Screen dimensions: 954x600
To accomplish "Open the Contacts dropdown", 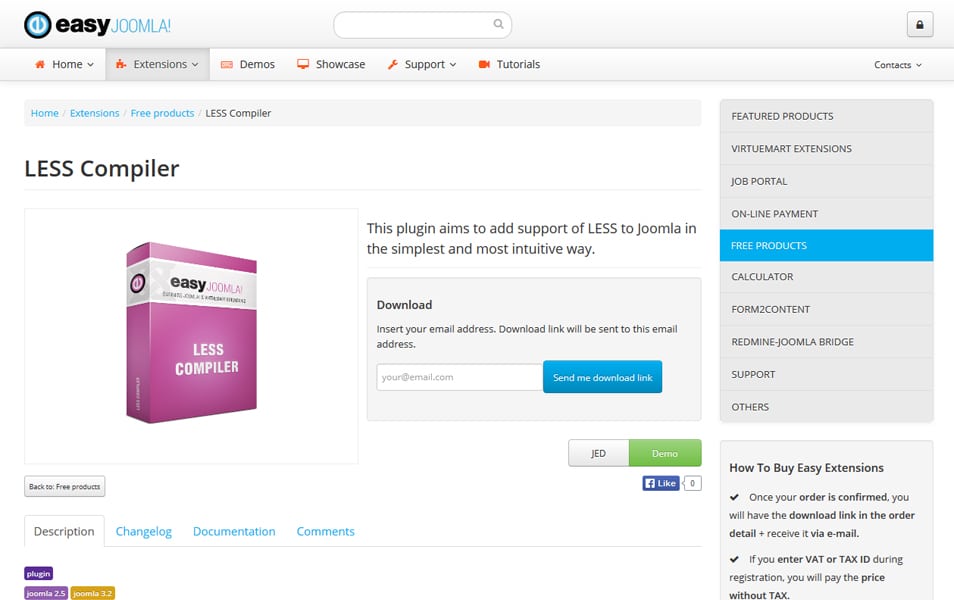I will point(897,65).
